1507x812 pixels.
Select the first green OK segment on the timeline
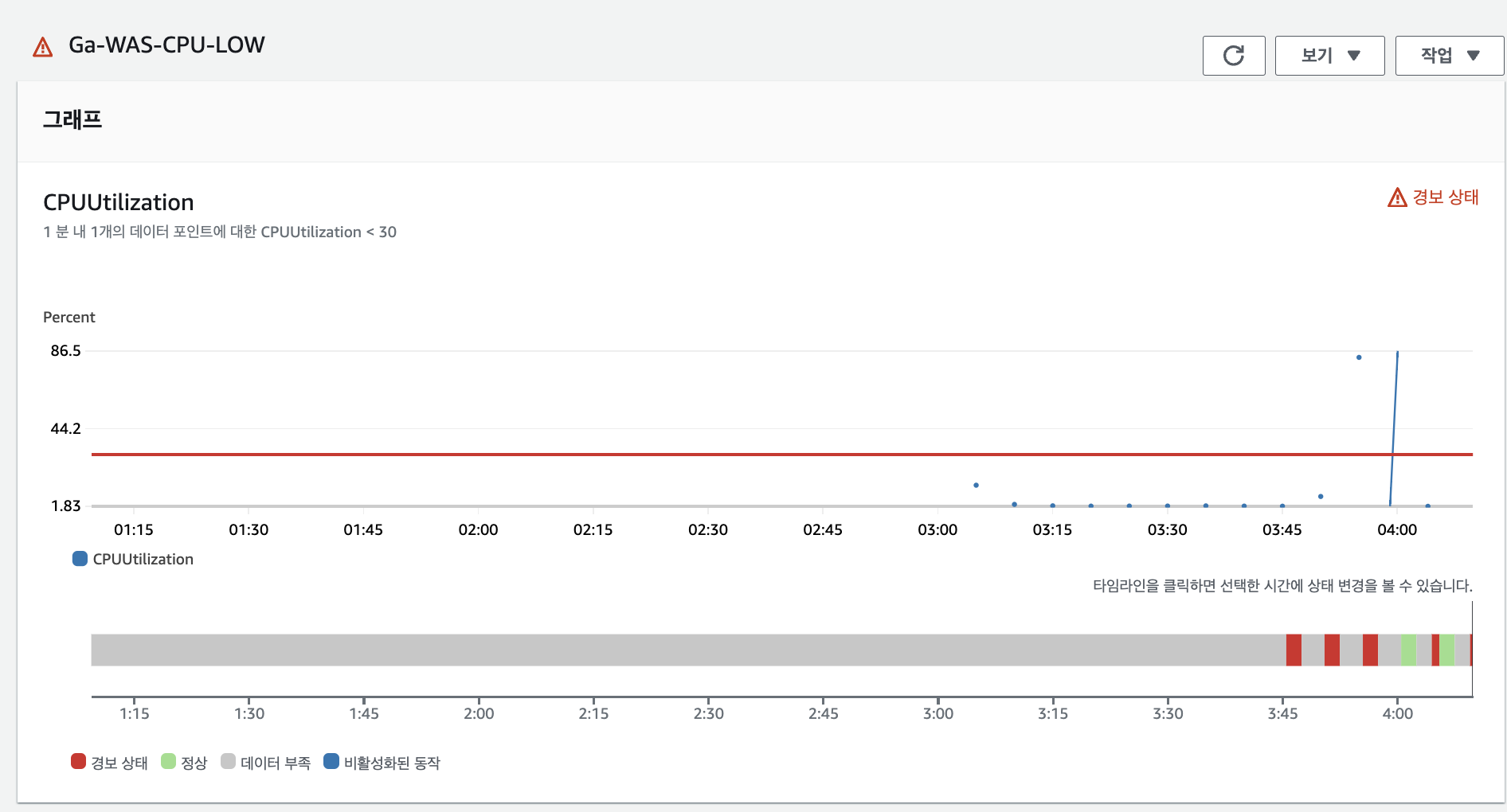(1408, 650)
